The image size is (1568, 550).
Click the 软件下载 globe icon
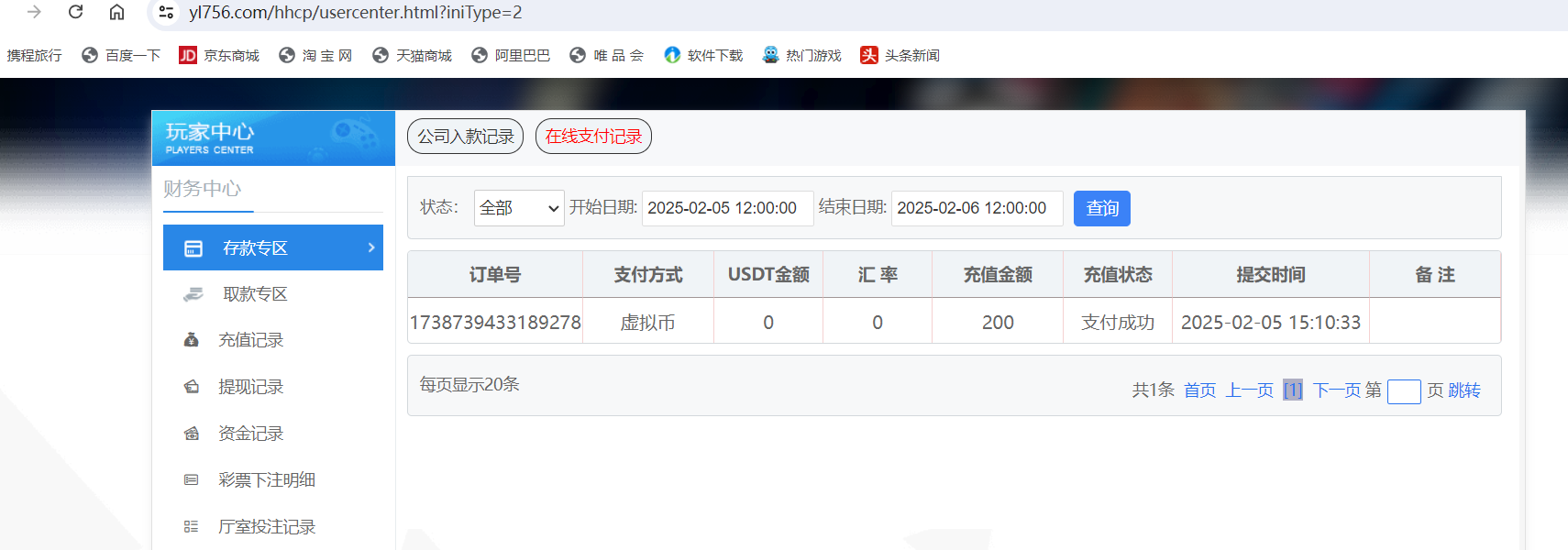pyautogui.click(x=672, y=55)
